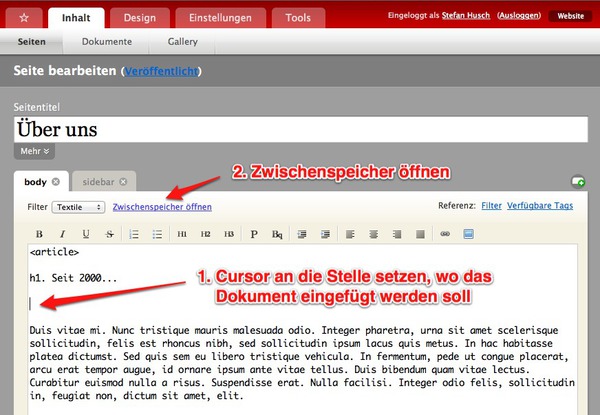
Task: Insert a link with the chain icon
Action: (x=445, y=234)
